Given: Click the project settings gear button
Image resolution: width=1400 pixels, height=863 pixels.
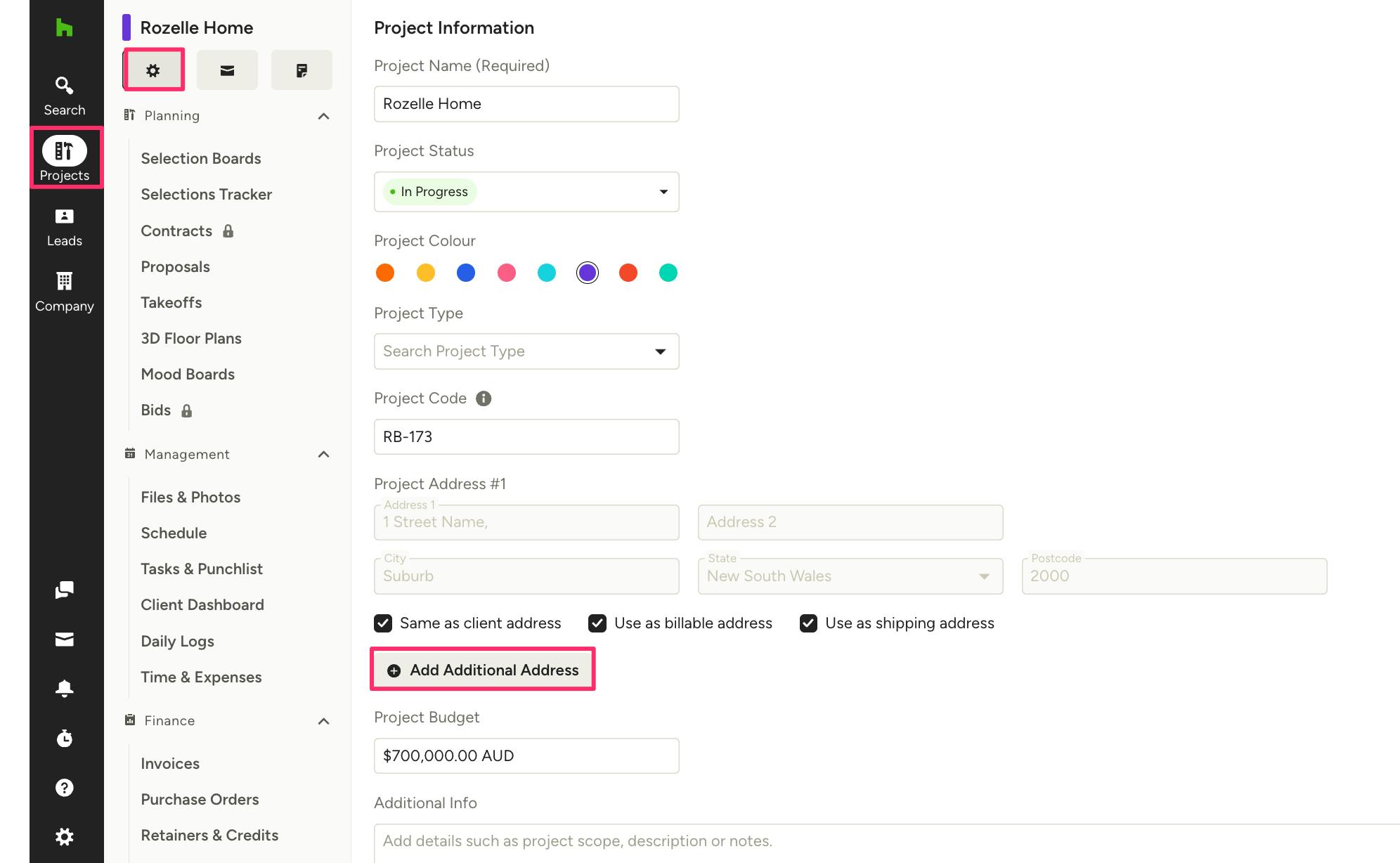Looking at the screenshot, I should pos(153,70).
